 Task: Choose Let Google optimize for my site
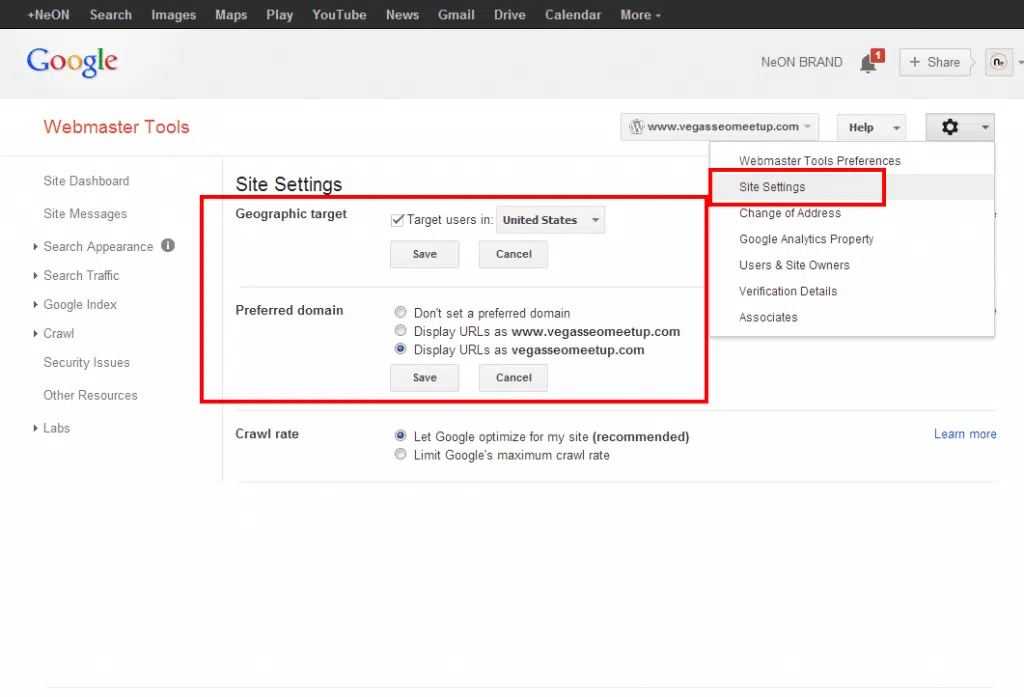coord(400,435)
